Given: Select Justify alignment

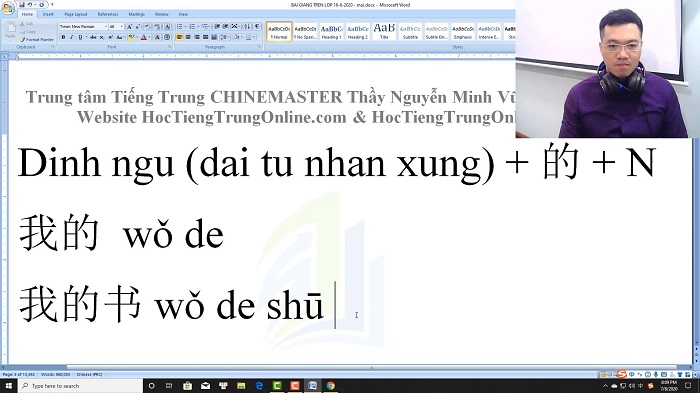Looking at the screenshot, I should point(205,37).
